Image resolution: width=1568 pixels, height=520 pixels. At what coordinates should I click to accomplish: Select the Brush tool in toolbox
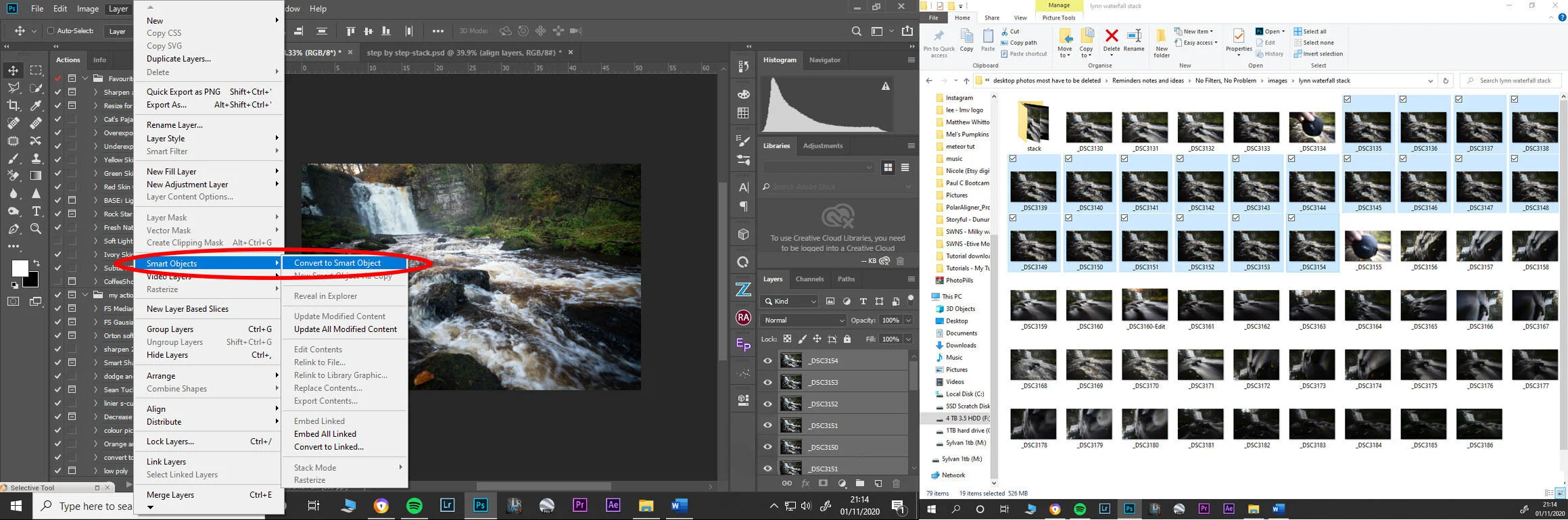pyautogui.click(x=14, y=158)
